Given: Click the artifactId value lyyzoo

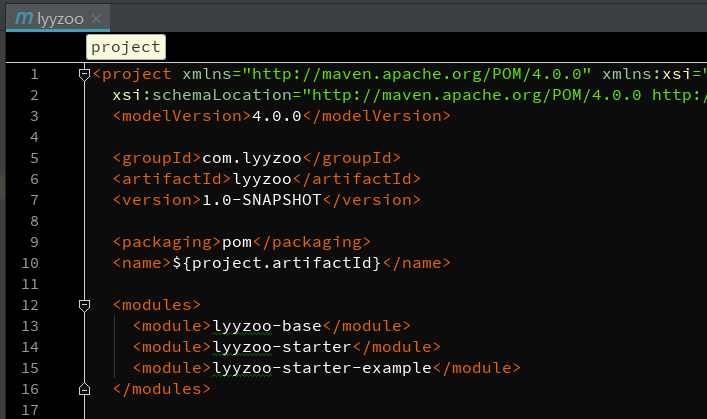Looking at the screenshot, I should pos(262,180).
